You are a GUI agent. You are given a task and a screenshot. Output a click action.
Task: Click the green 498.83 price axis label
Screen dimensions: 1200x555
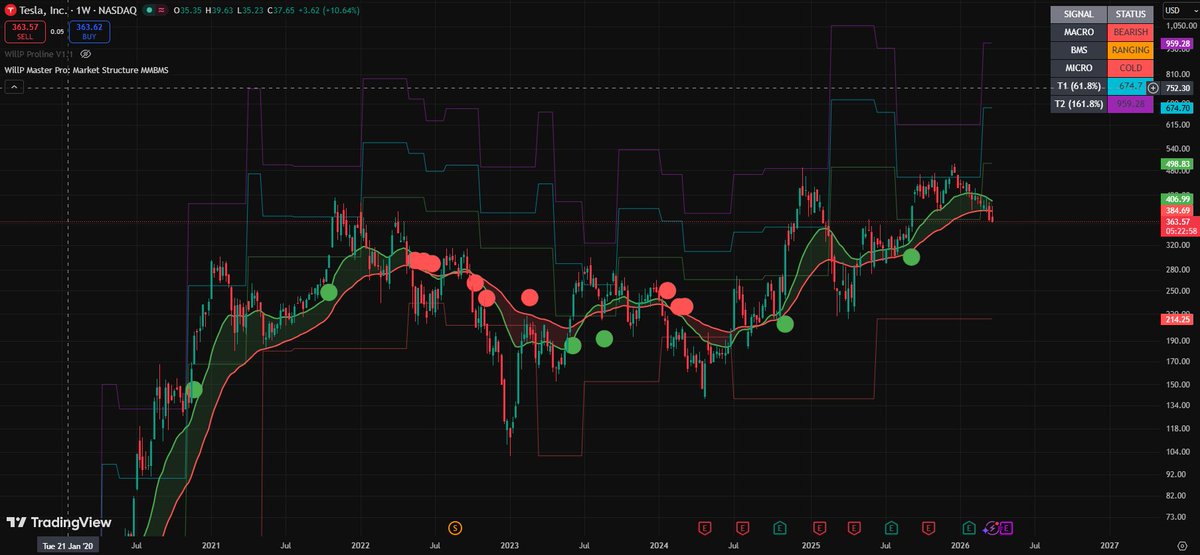tap(1176, 163)
